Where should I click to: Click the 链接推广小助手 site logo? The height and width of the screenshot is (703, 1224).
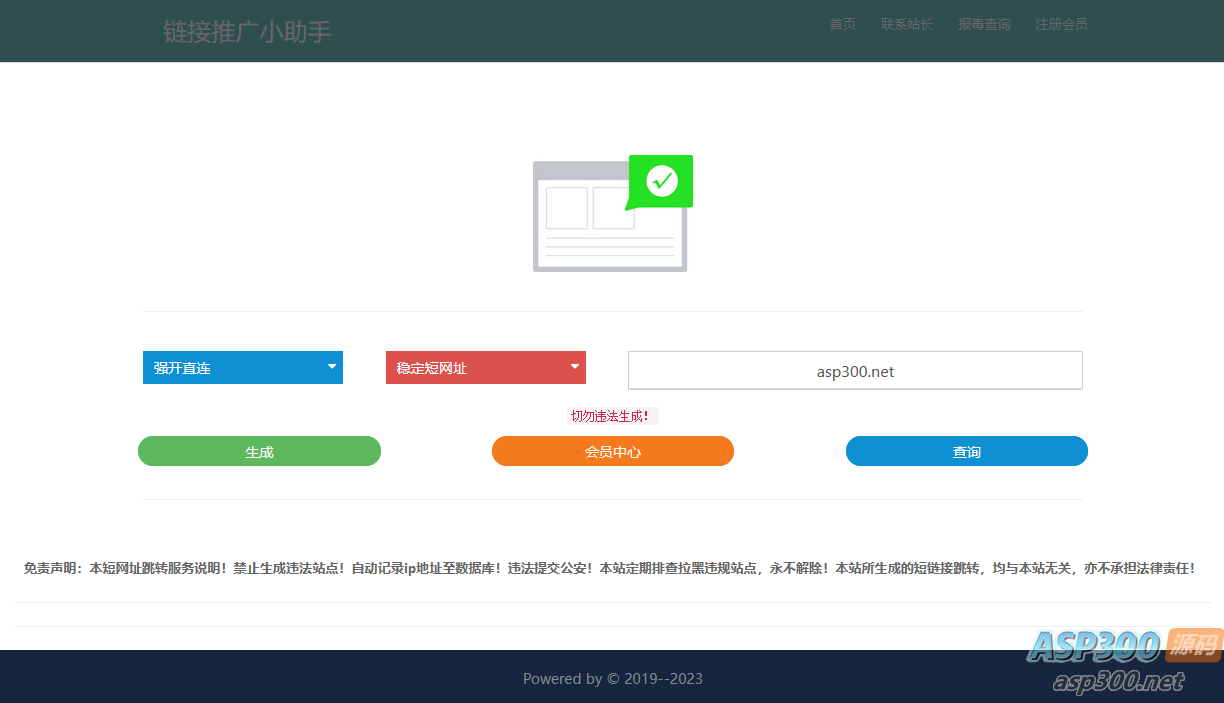(247, 30)
